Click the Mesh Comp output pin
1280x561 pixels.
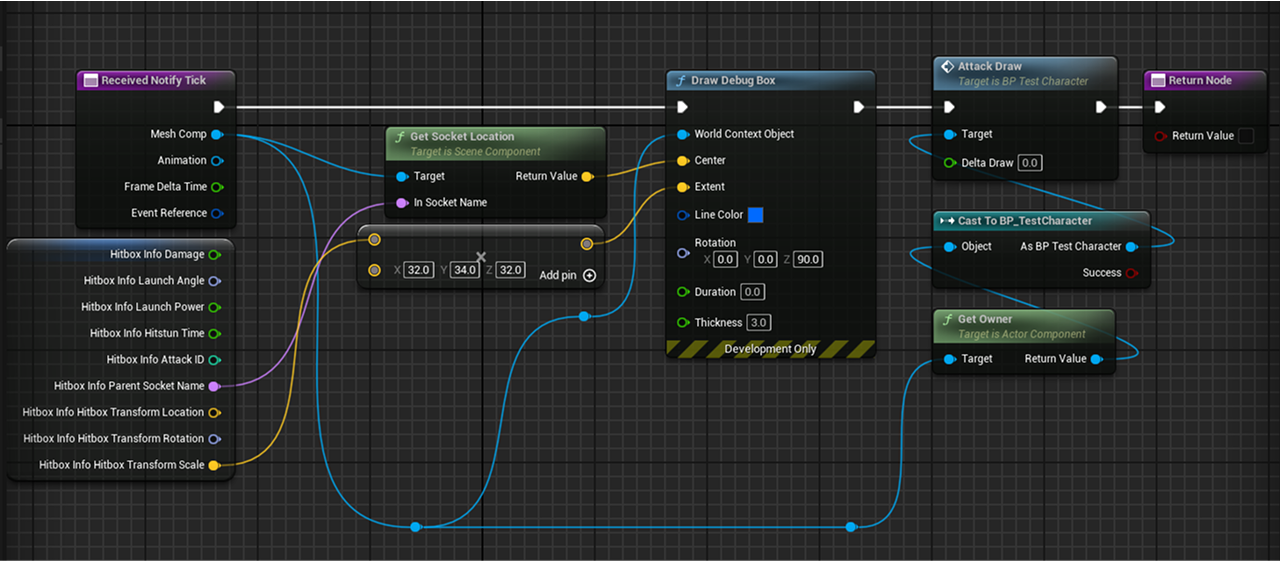point(217,134)
